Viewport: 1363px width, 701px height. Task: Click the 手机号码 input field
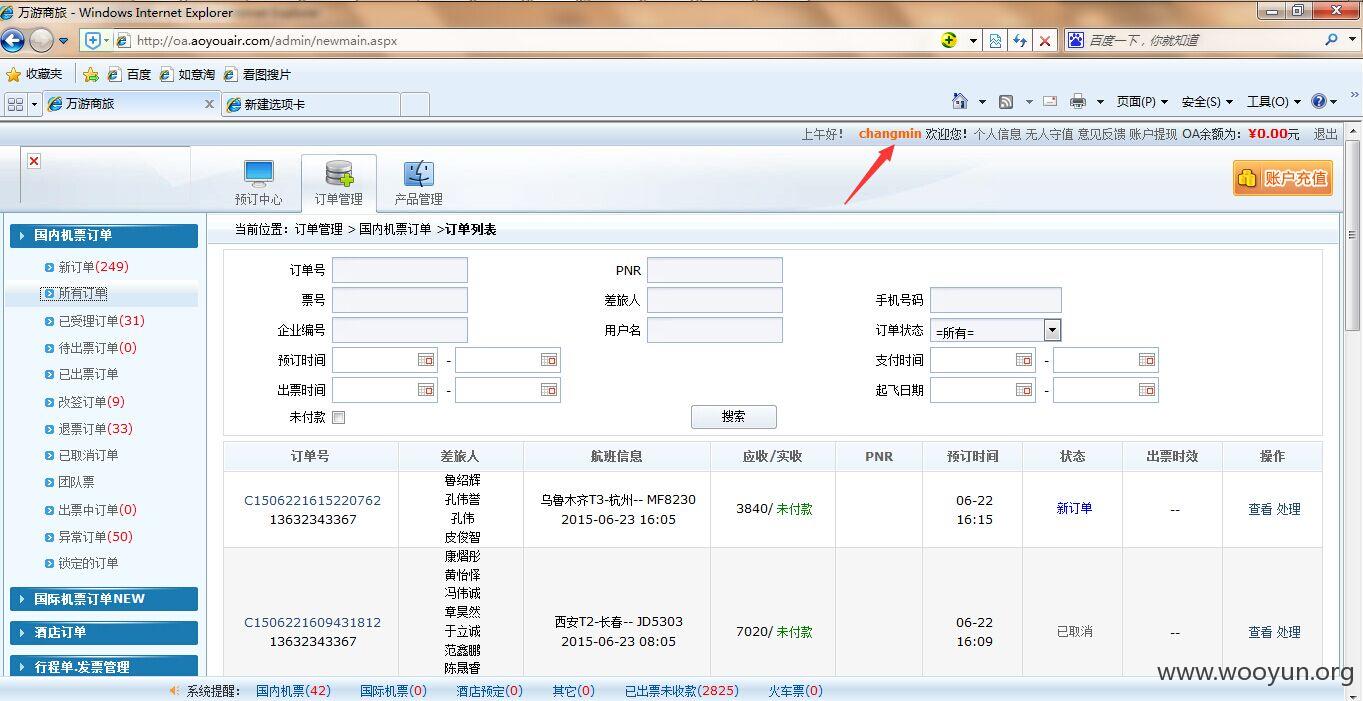coord(995,300)
